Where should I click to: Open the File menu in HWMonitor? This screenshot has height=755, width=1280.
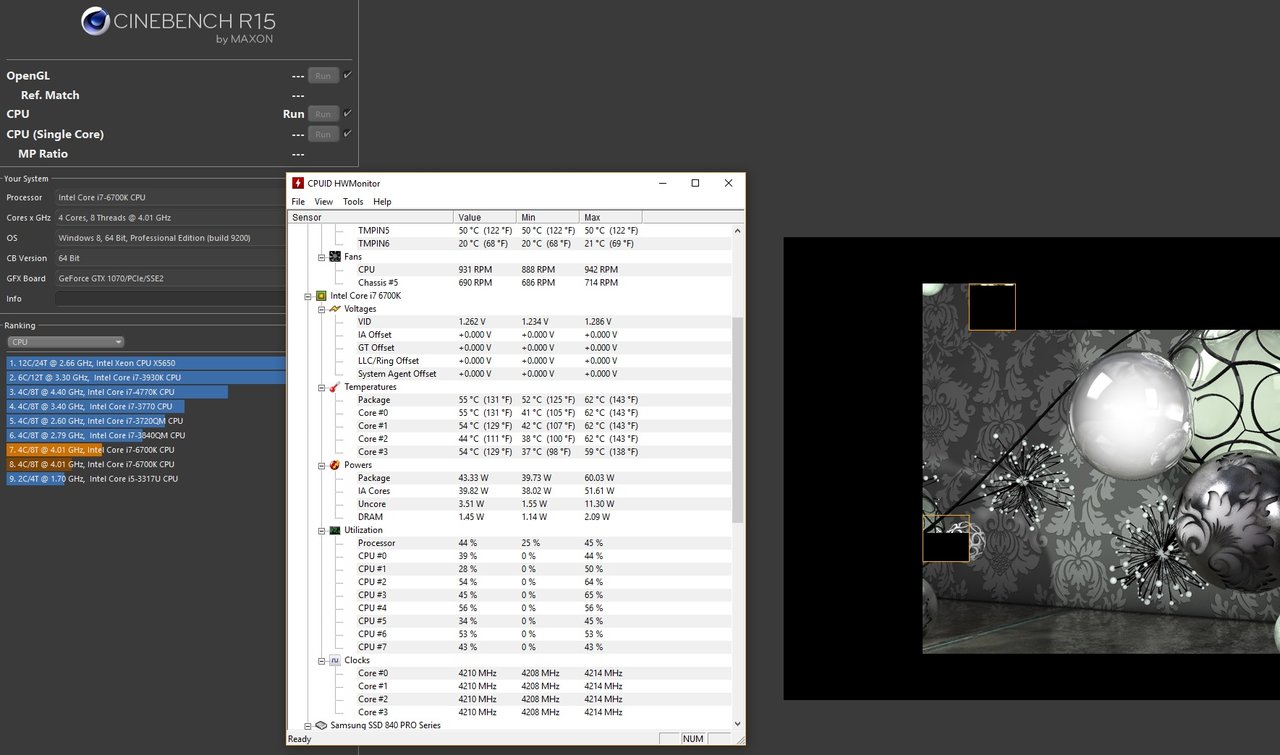[298, 202]
